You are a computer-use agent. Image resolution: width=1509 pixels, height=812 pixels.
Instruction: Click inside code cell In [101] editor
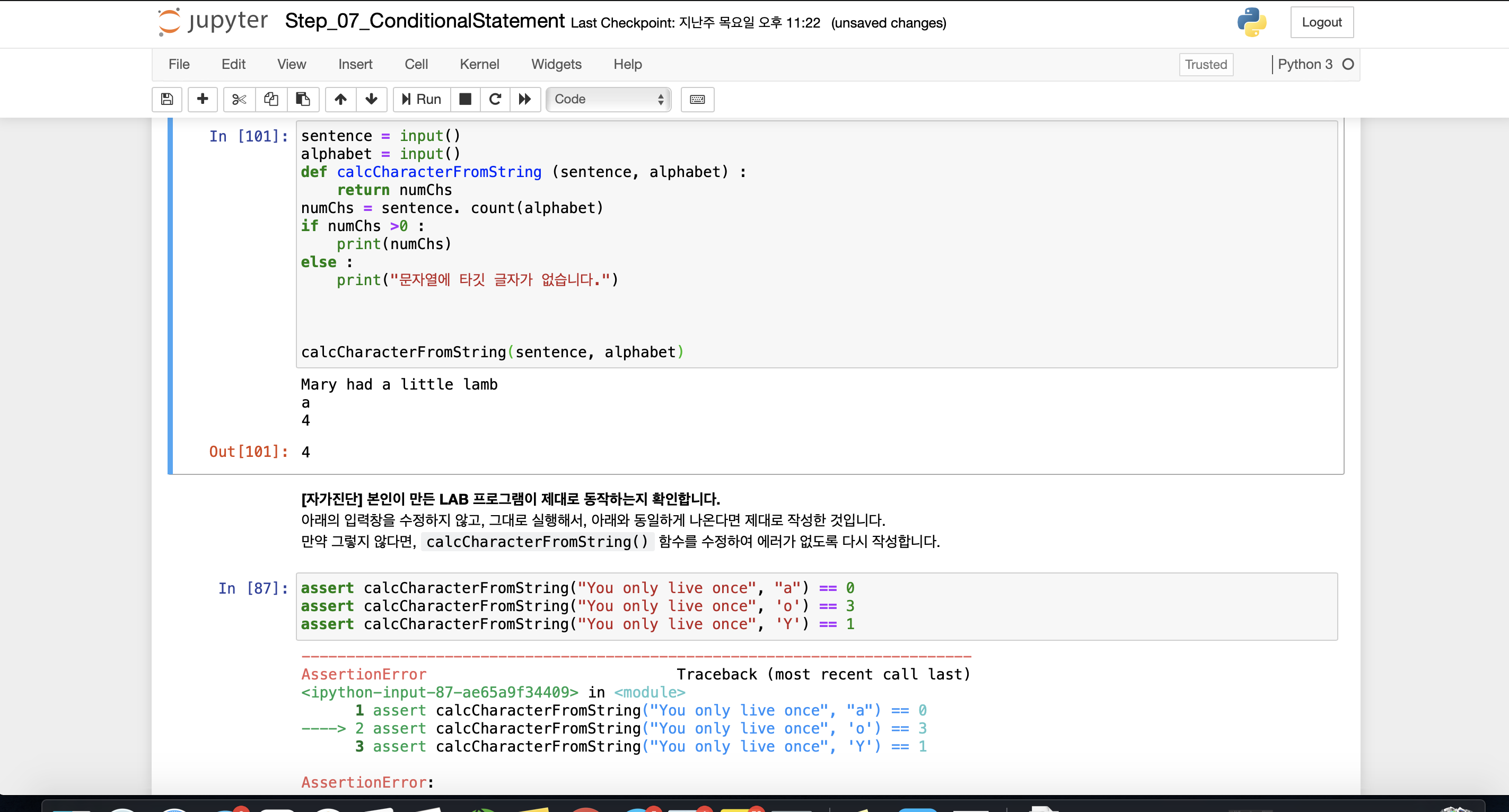click(817, 244)
